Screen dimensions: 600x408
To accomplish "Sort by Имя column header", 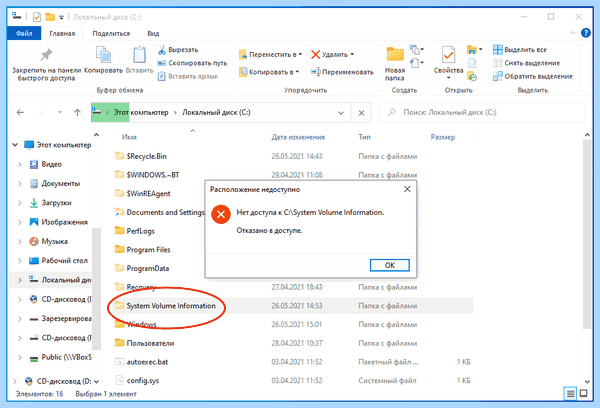I will (129, 137).
